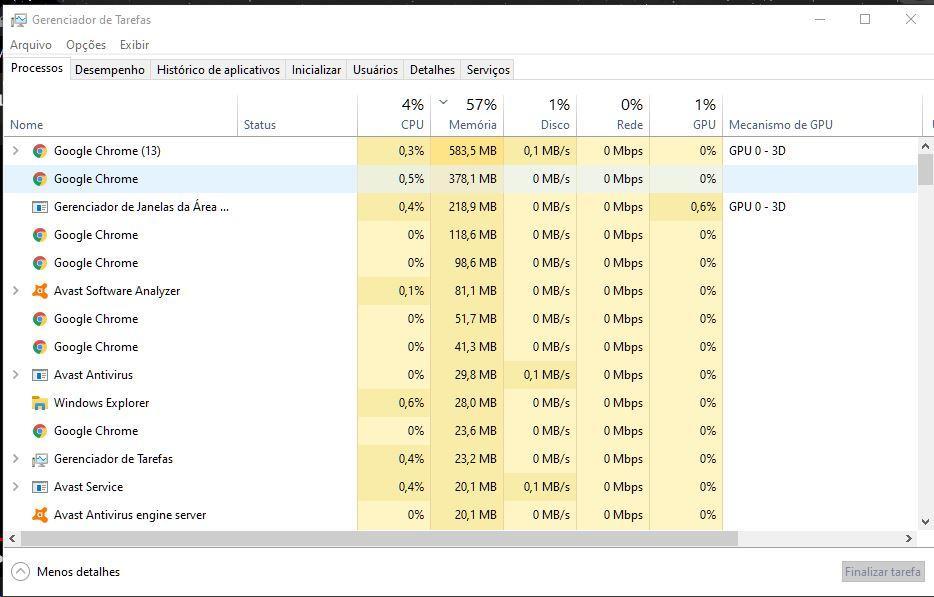Open the Arquivo menu
The height and width of the screenshot is (597, 934).
(x=31, y=45)
